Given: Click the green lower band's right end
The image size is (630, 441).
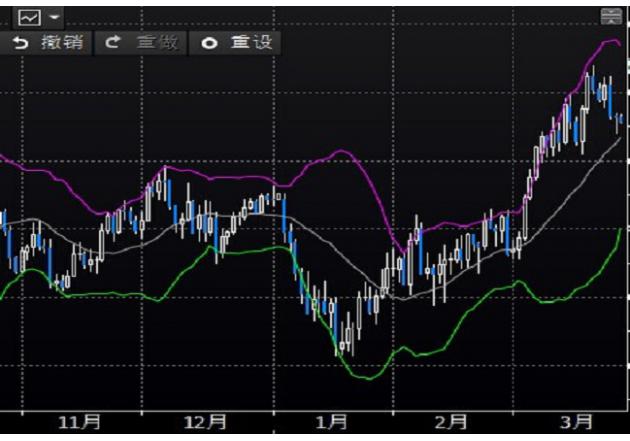Looking at the screenshot, I should 620,229.
